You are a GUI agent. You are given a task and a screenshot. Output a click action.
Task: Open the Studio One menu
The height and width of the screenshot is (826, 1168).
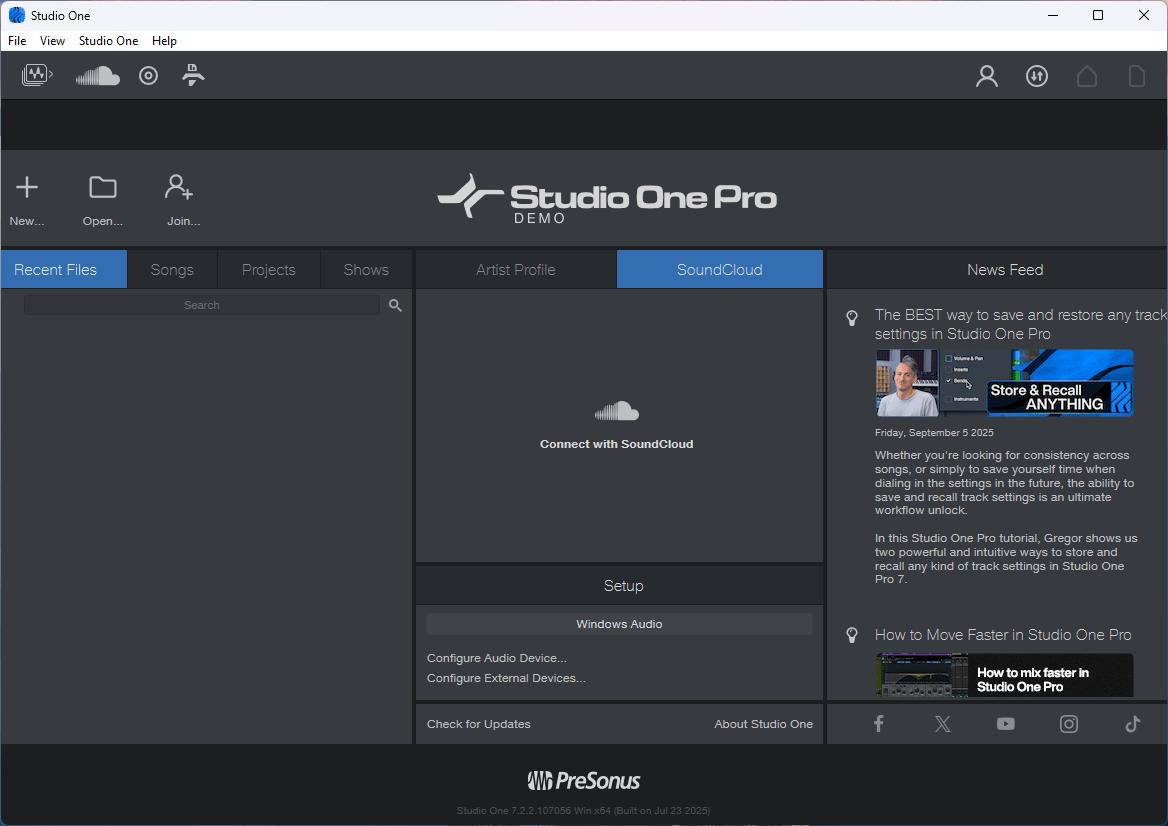tap(109, 41)
